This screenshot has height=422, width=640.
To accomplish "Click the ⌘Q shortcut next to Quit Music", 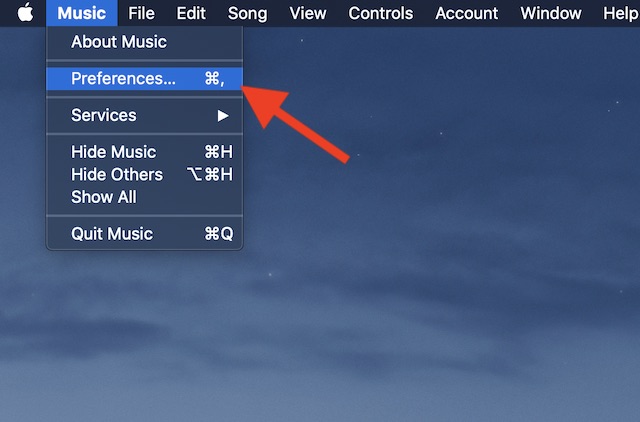I will (219, 234).
